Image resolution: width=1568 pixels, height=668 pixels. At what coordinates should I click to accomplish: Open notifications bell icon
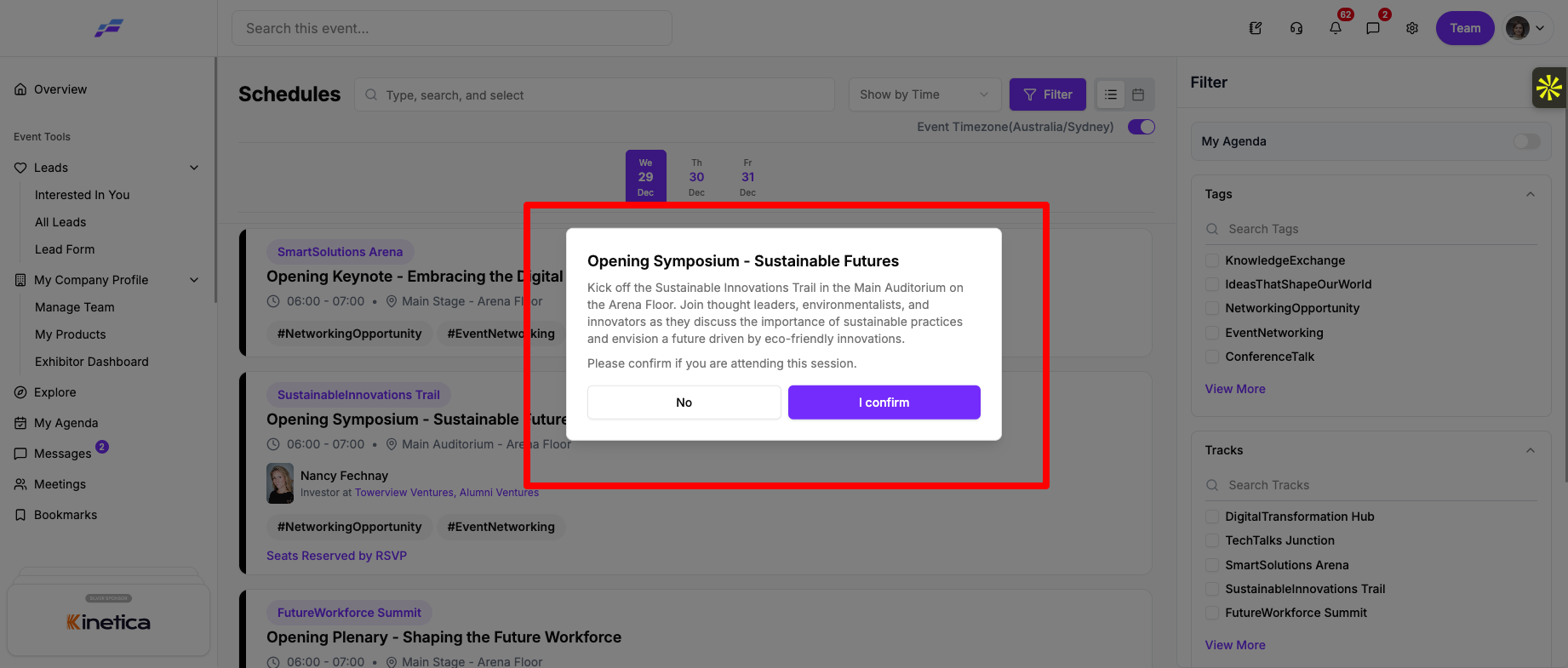click(1335, 28)
